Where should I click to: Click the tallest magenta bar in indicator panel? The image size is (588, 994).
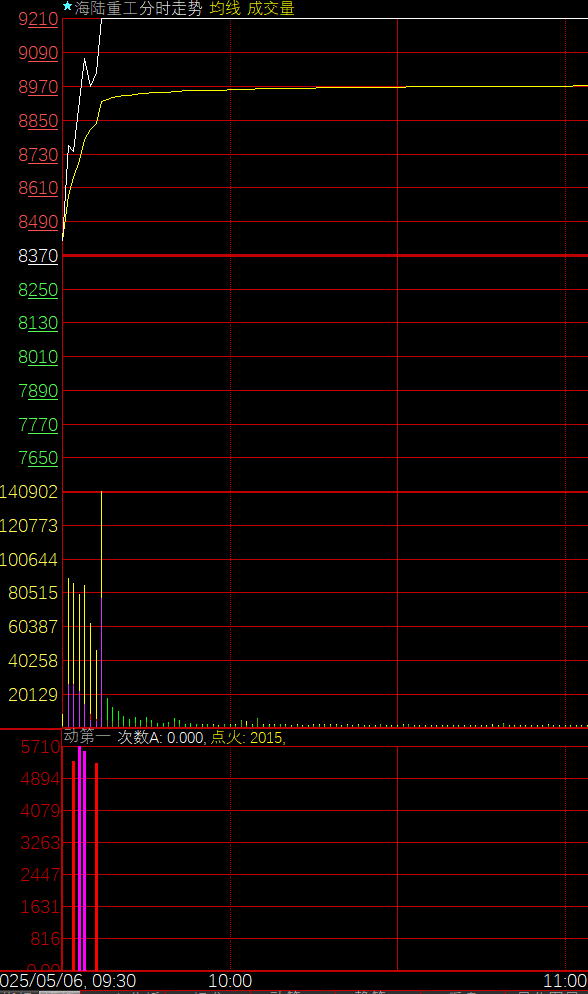(x=80, y=858)
